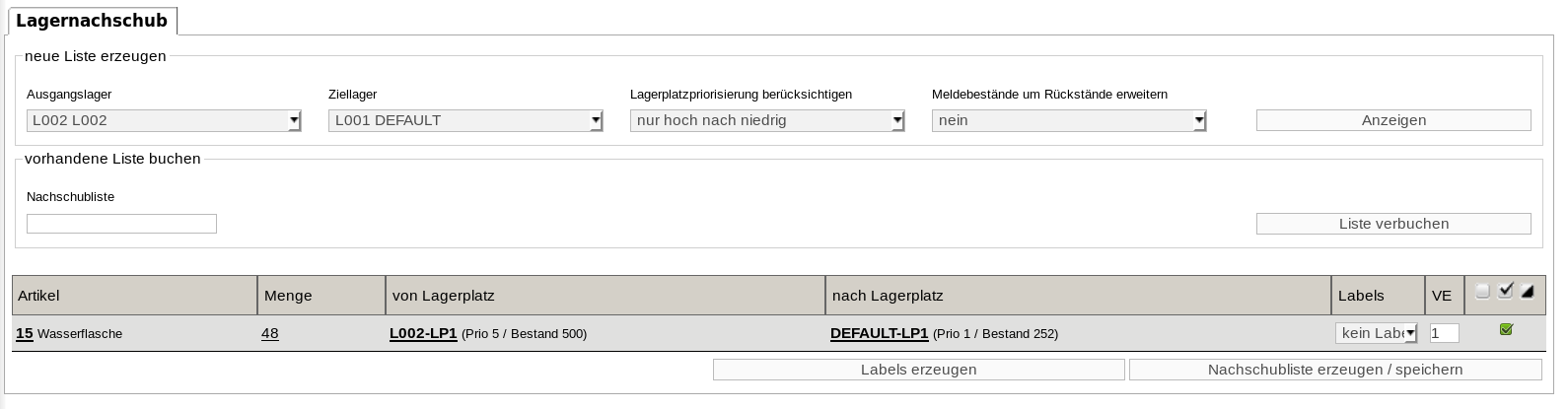Open the Meldebestände um Rückstände dropdown
Image resolution: width=1568 pixels, height=409 pixels.
1069,120
